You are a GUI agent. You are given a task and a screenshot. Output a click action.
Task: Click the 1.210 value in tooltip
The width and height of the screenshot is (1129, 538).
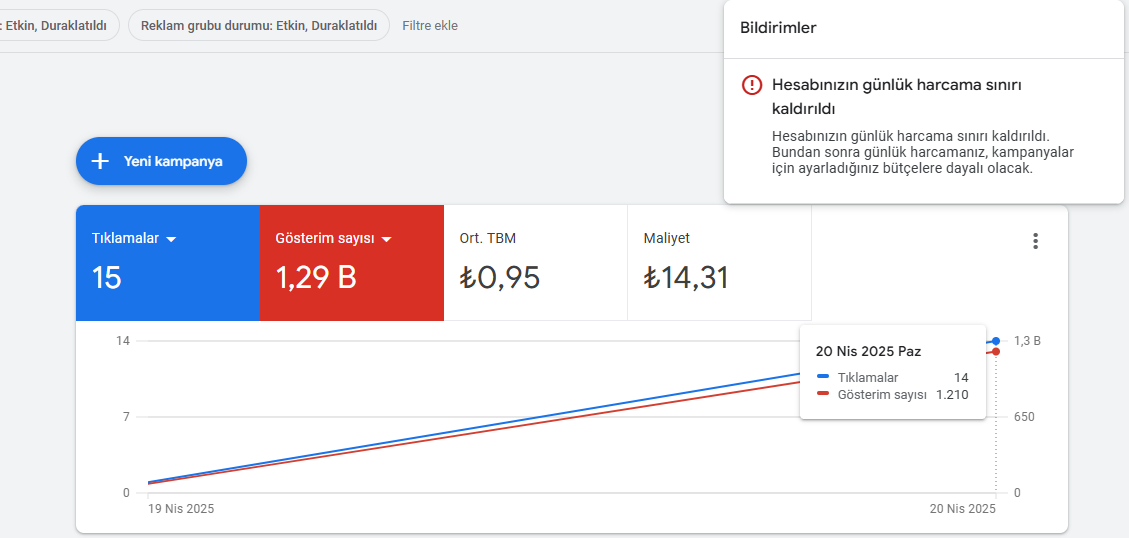(952, 395)
